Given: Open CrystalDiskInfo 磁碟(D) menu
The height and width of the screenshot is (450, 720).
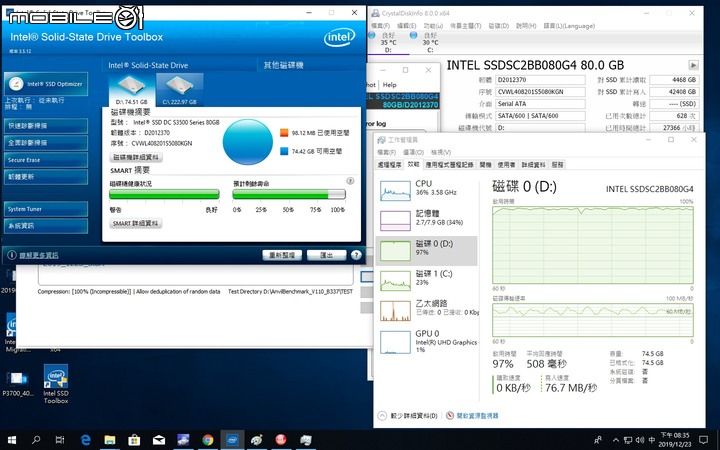Looking at the screenshot, I should click(498, 26).
